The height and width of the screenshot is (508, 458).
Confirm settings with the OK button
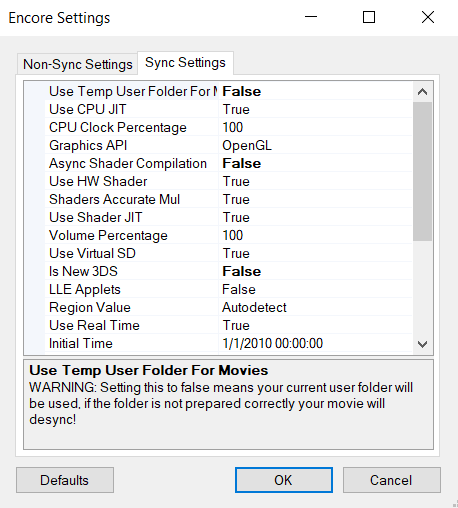click(284, 480)
